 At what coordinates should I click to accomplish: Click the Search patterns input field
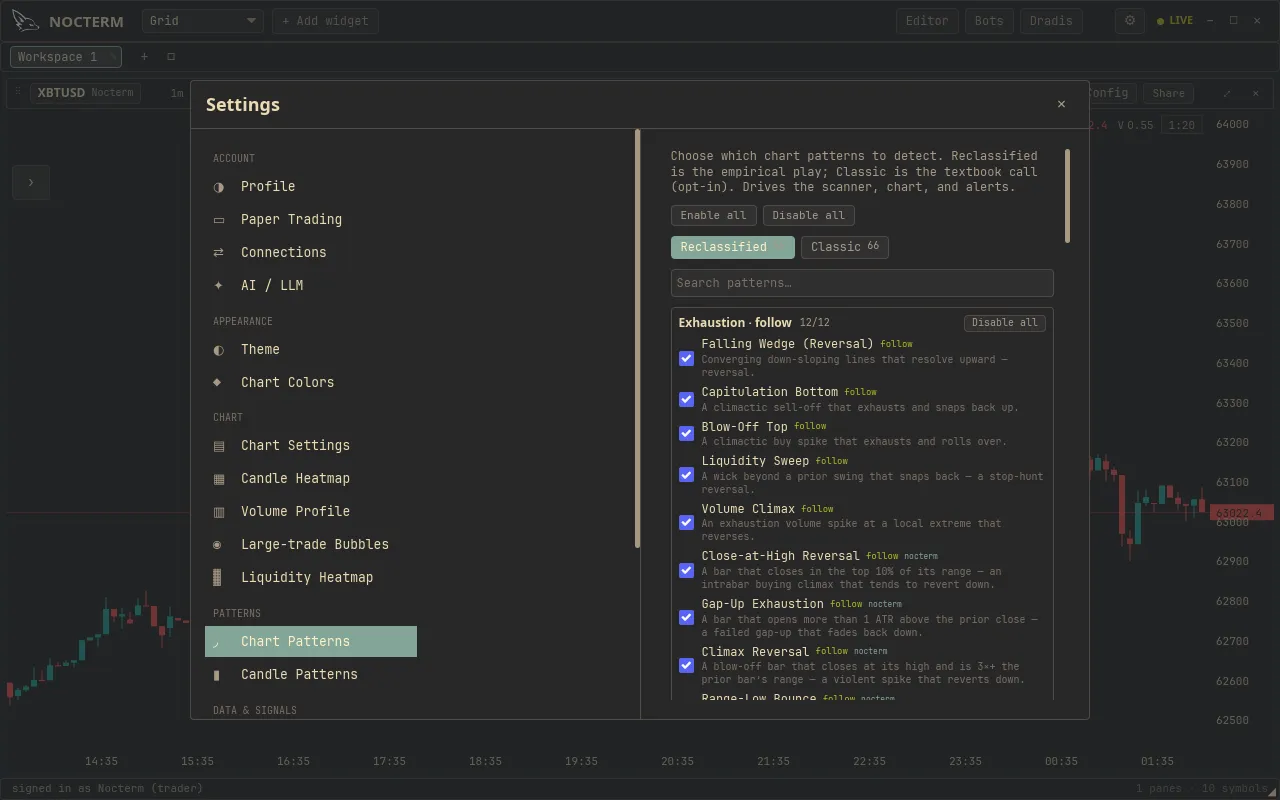tap(862, 283)
